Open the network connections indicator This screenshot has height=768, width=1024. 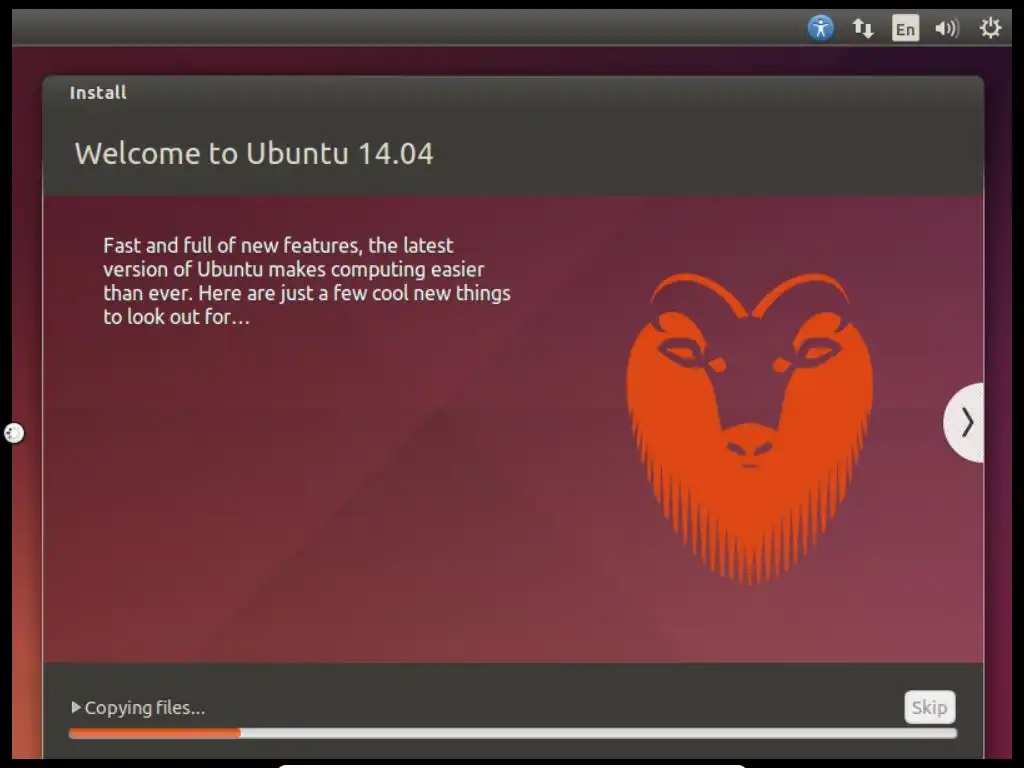863,28
